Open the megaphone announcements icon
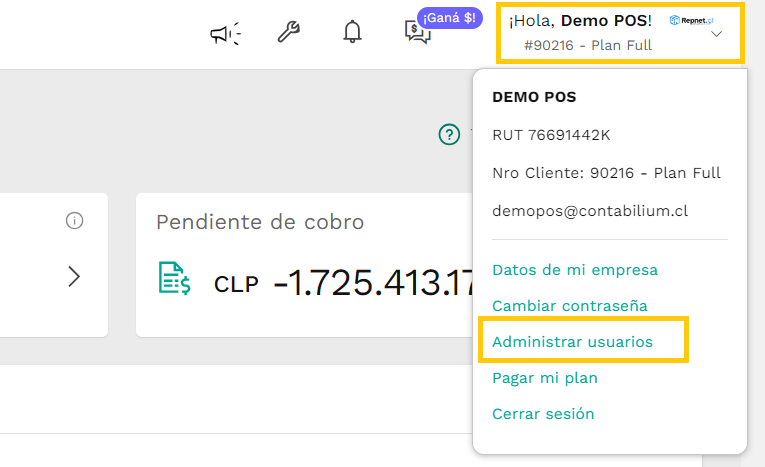The image size is (765, 467). (225, 33)
